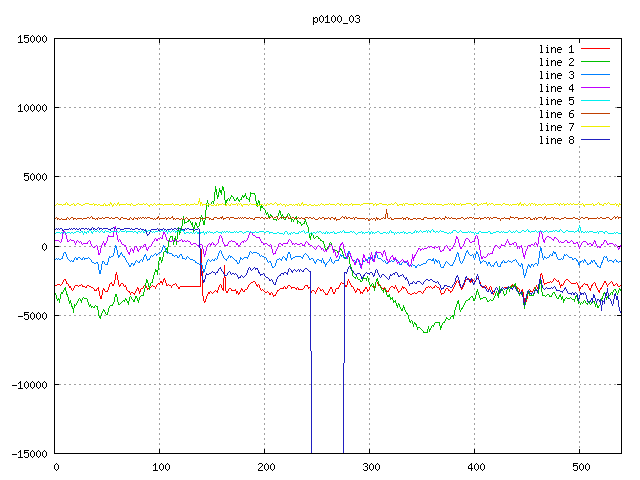Click the "line 3" legend entry text

[556, 75]
